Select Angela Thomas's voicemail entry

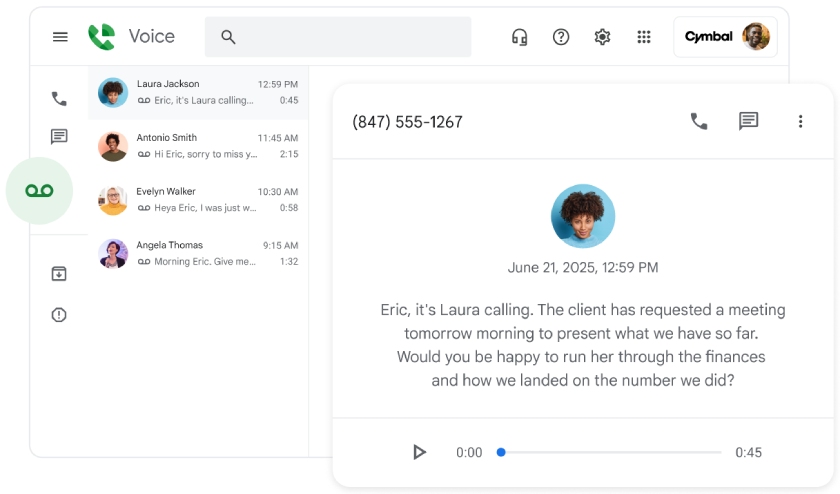(198, 254)
